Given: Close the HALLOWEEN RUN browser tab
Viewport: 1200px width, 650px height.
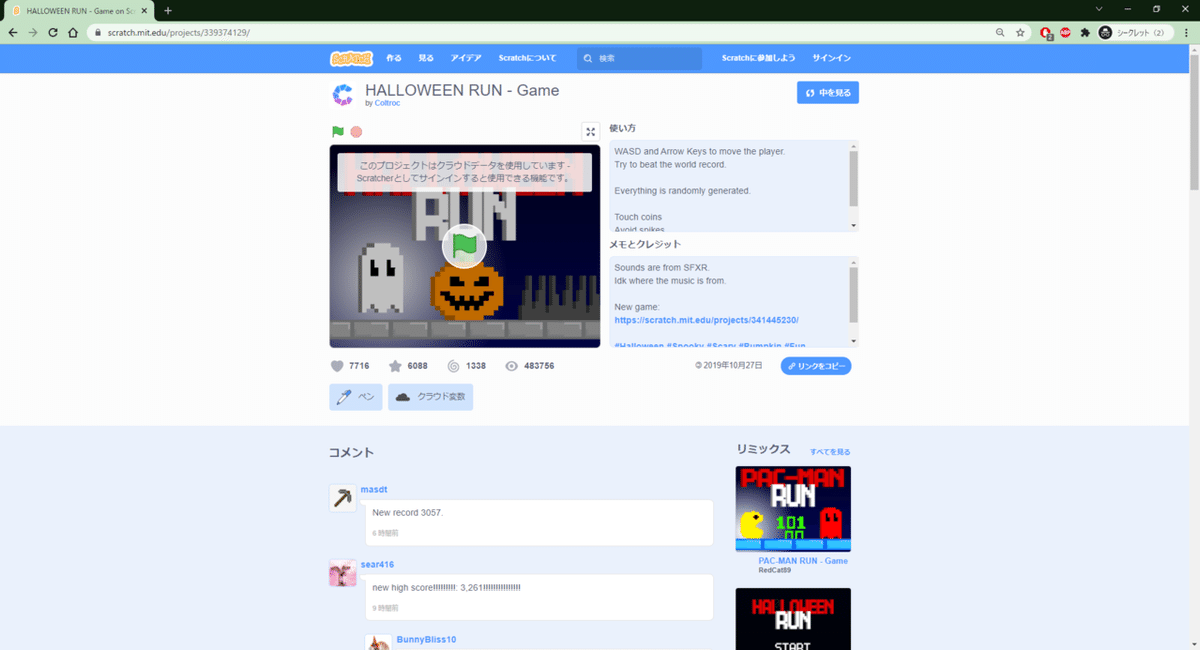Looking at the screenshot, I should 146,10.
